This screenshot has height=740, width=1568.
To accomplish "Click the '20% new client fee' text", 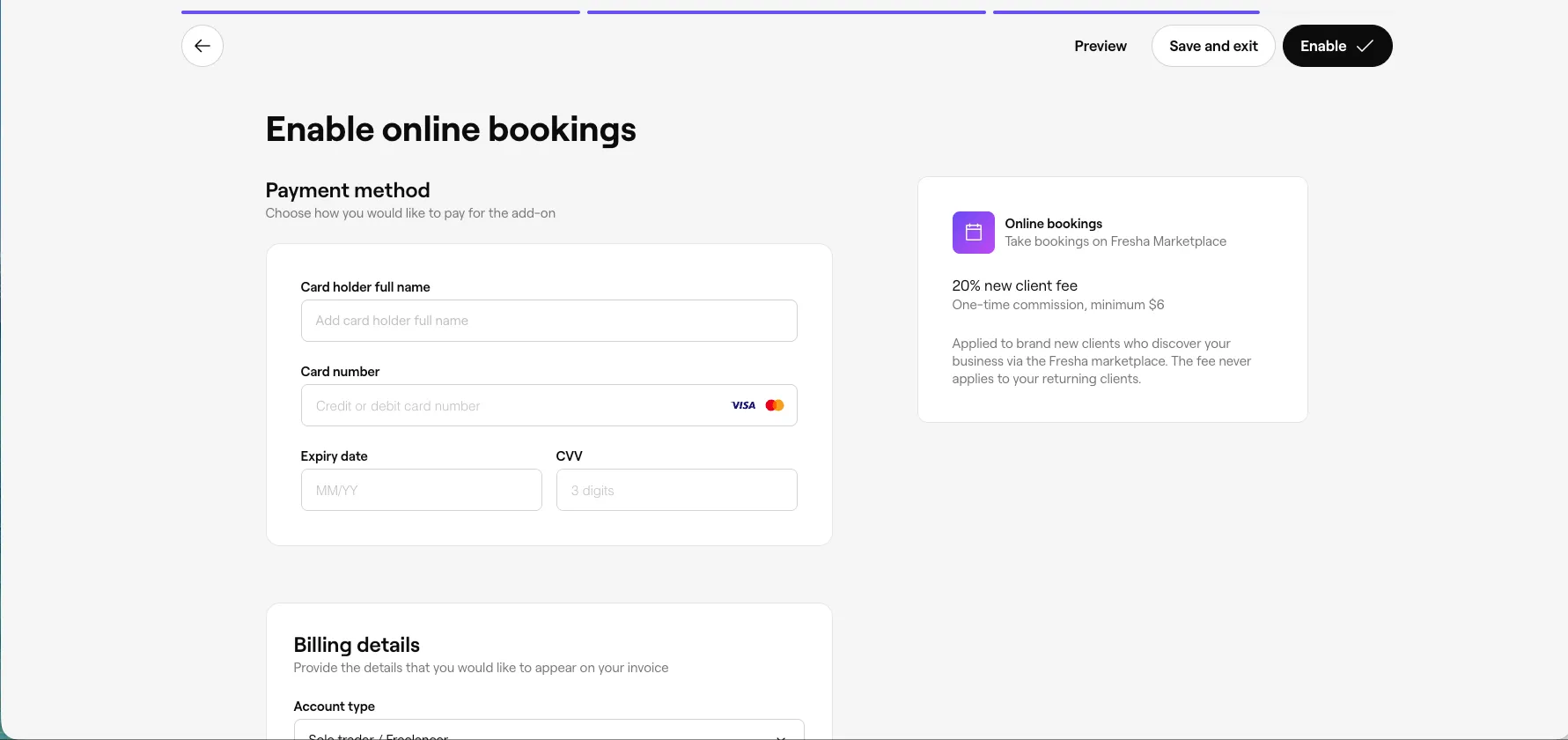I will tap(1015, 285).
